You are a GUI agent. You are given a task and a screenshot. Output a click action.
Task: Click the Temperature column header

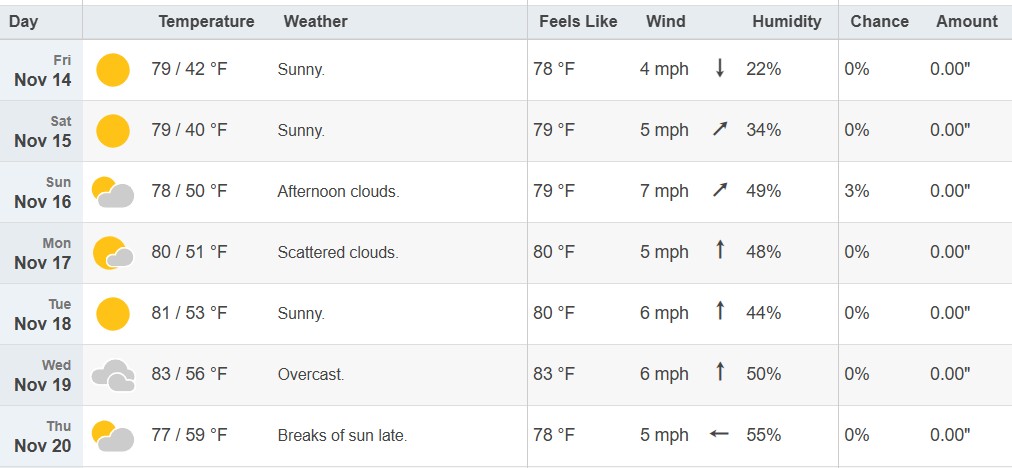[x=206, y=21]
